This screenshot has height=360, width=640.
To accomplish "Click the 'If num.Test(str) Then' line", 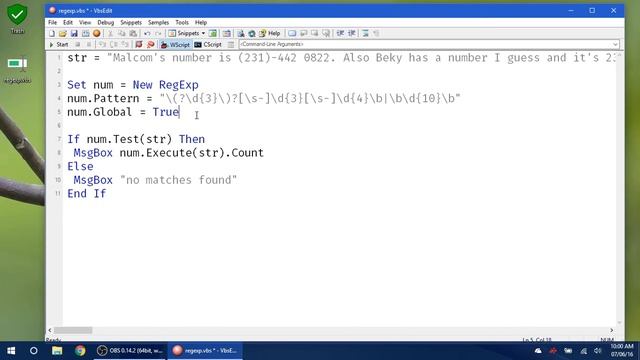I will [x=136, y=139].
